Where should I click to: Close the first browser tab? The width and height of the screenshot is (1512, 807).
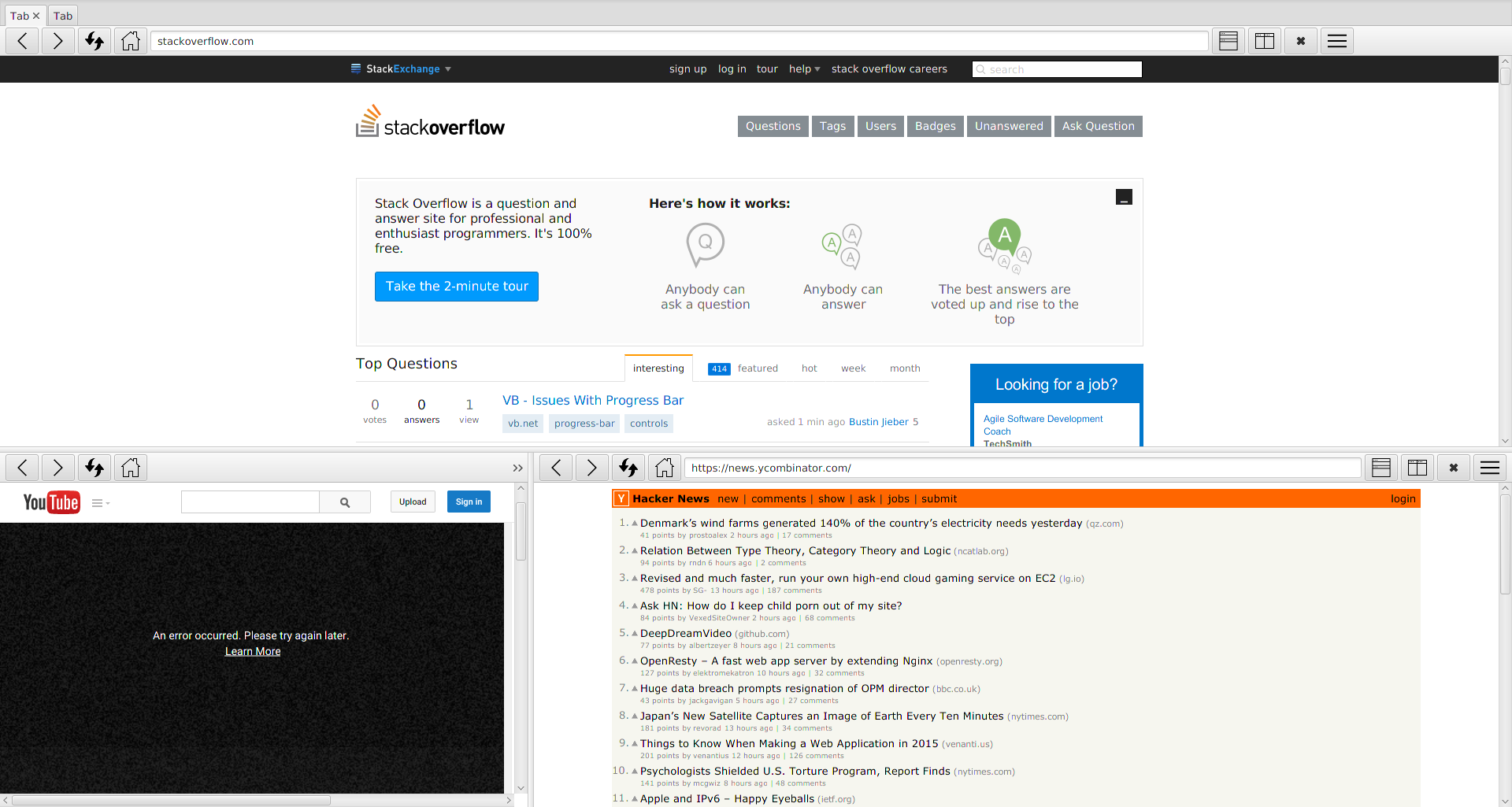pyautogui.click(x=36, y=16)
